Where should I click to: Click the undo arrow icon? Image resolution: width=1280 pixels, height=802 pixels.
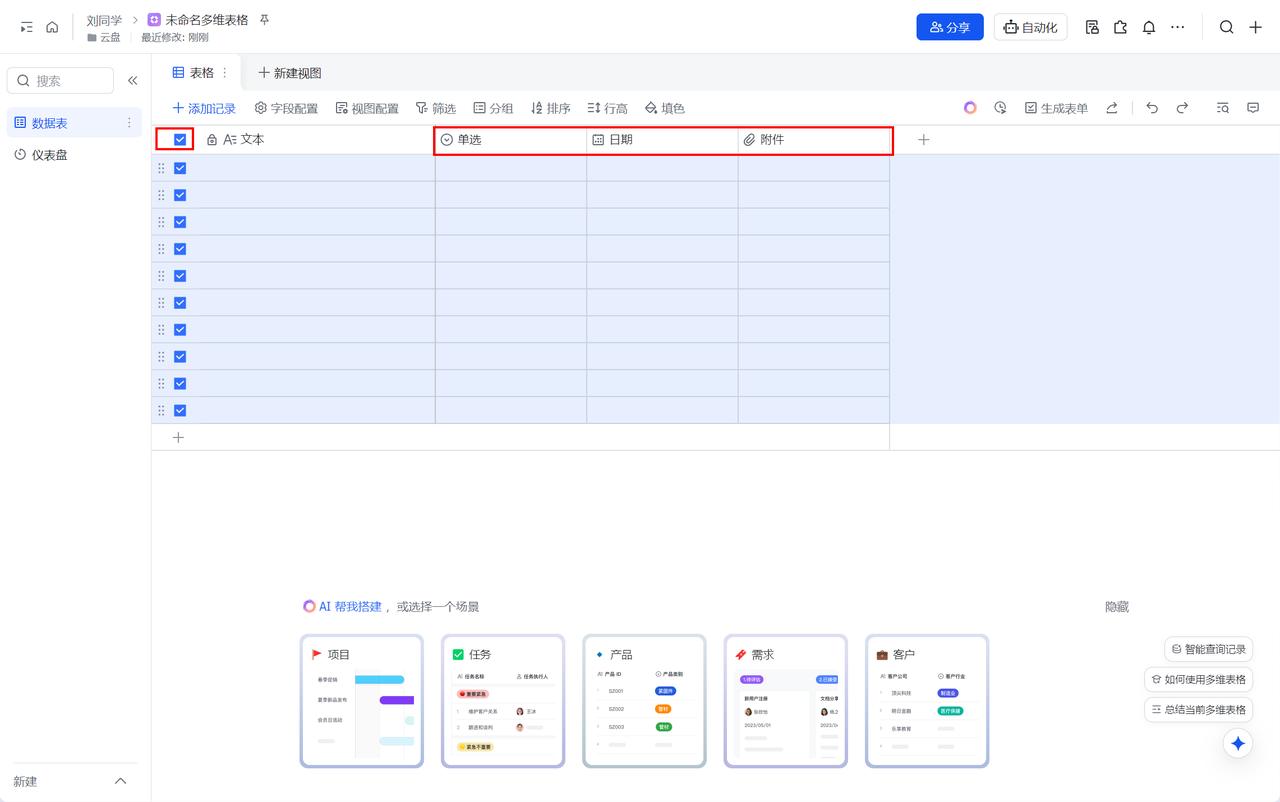[1152, 108]
